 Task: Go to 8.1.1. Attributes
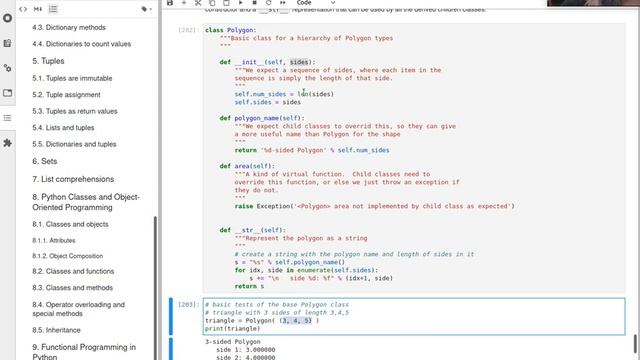53,240
